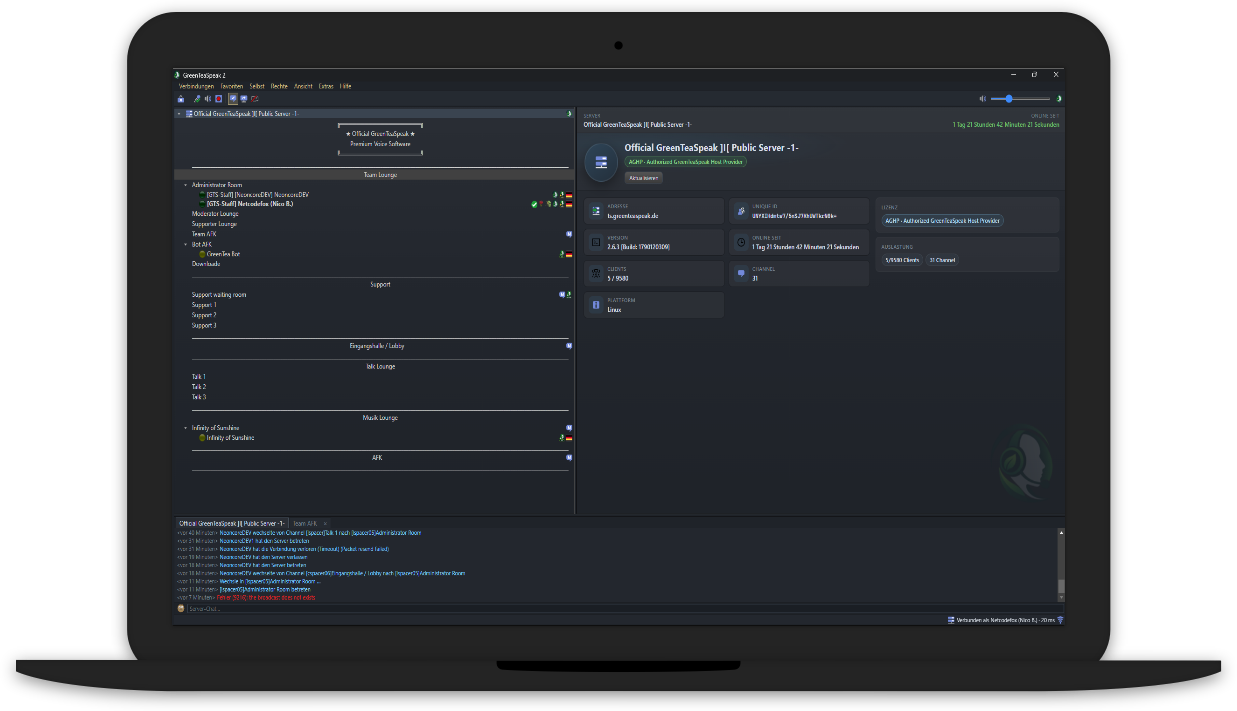Click the AGHP badge in the Lizenz card
Screen dimensions: 1237x711
(942, 221)
